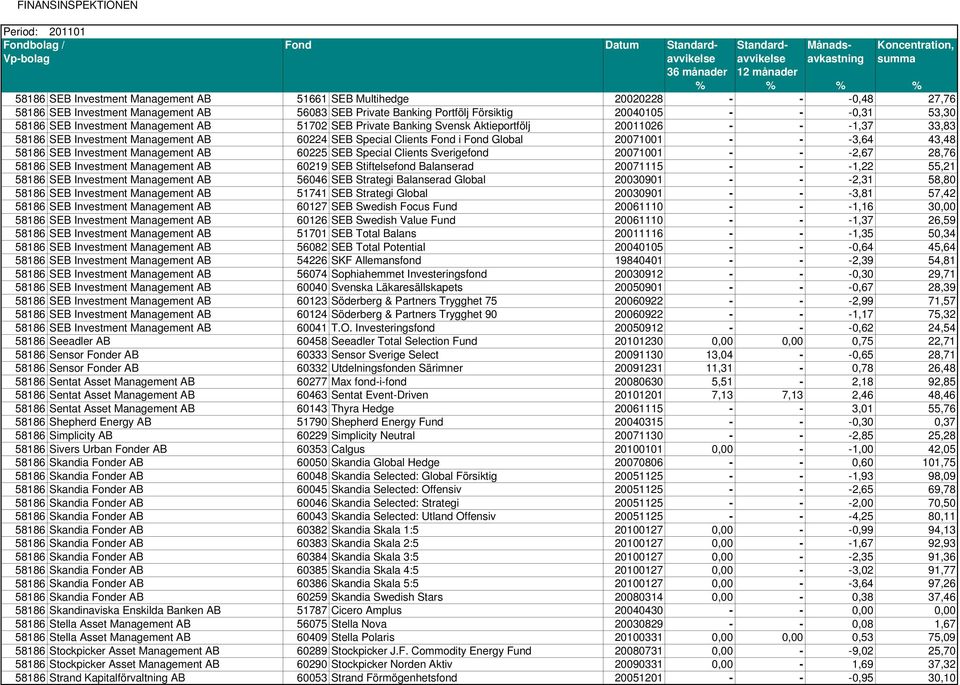
Task: Select the Sivers Urban Fonder AB cell
Action: (108, 449)
